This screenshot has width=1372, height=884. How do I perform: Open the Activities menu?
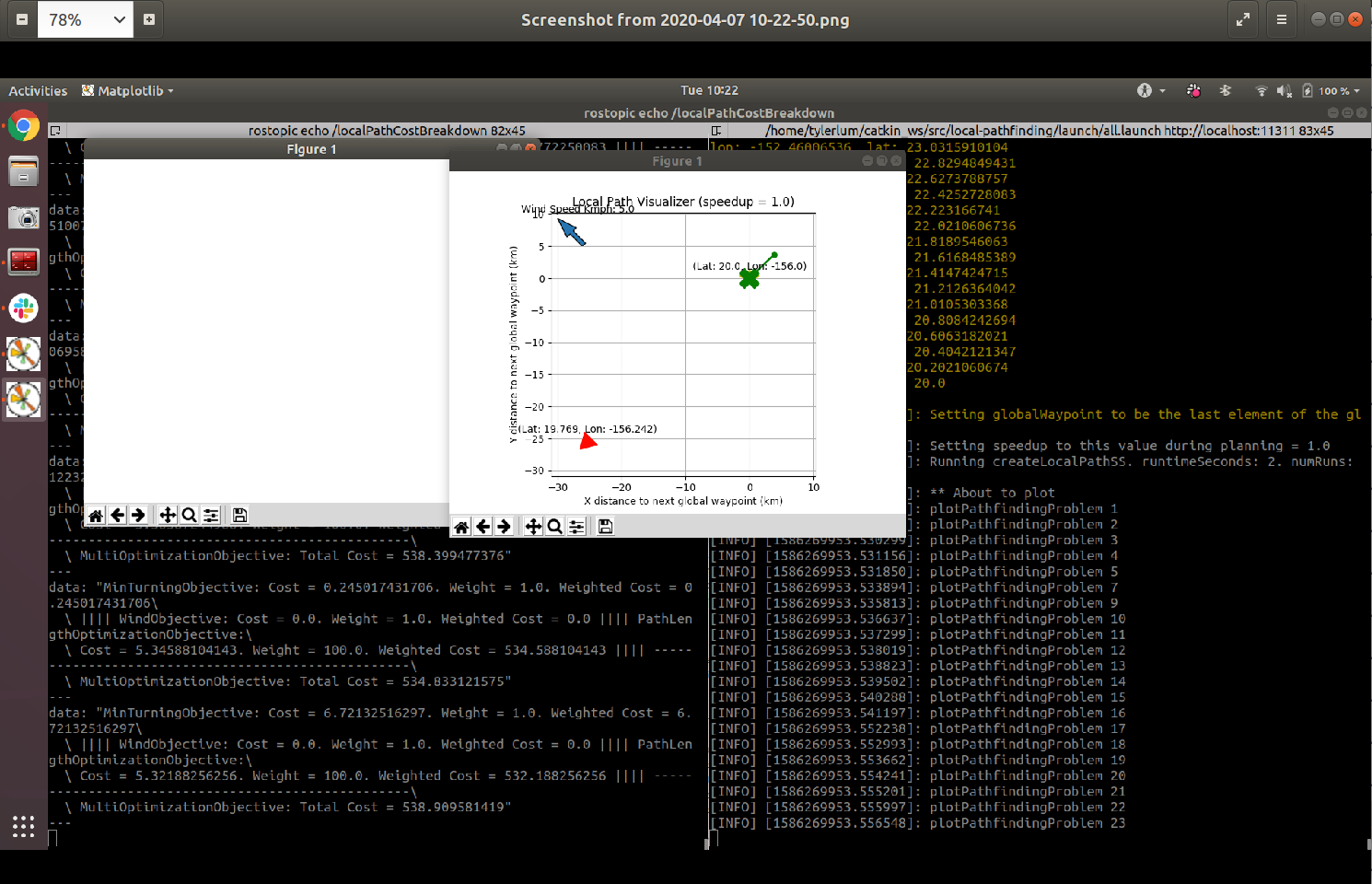coord(38,90)
